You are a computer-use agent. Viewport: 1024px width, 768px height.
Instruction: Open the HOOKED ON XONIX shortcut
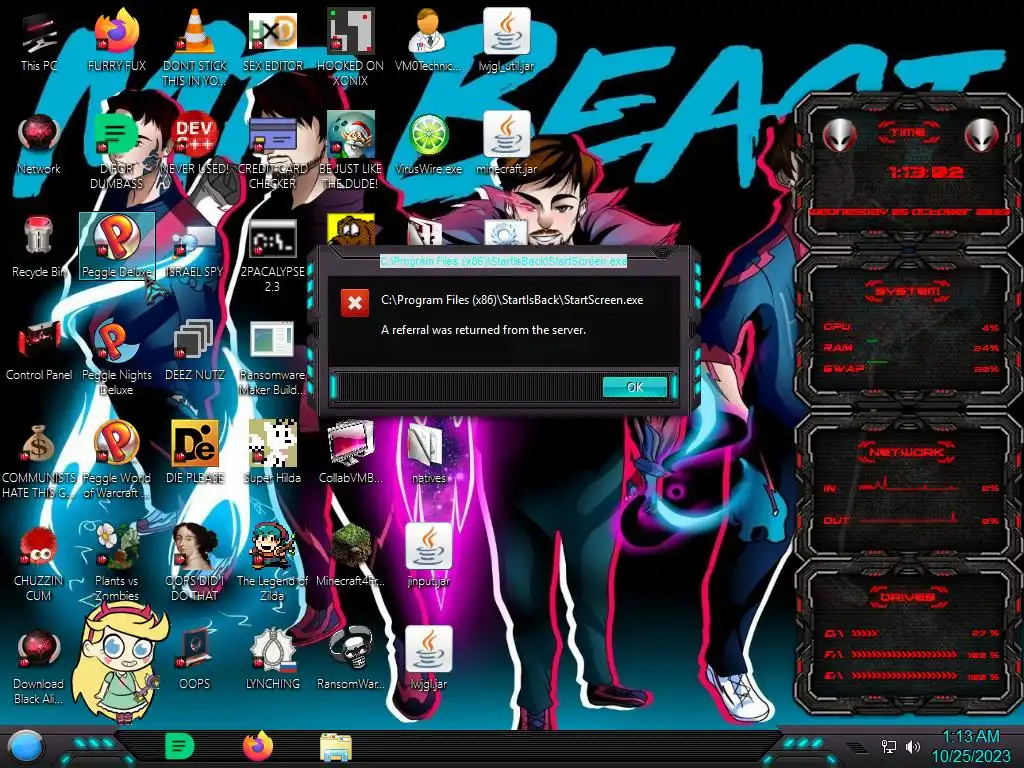[351, 47]
